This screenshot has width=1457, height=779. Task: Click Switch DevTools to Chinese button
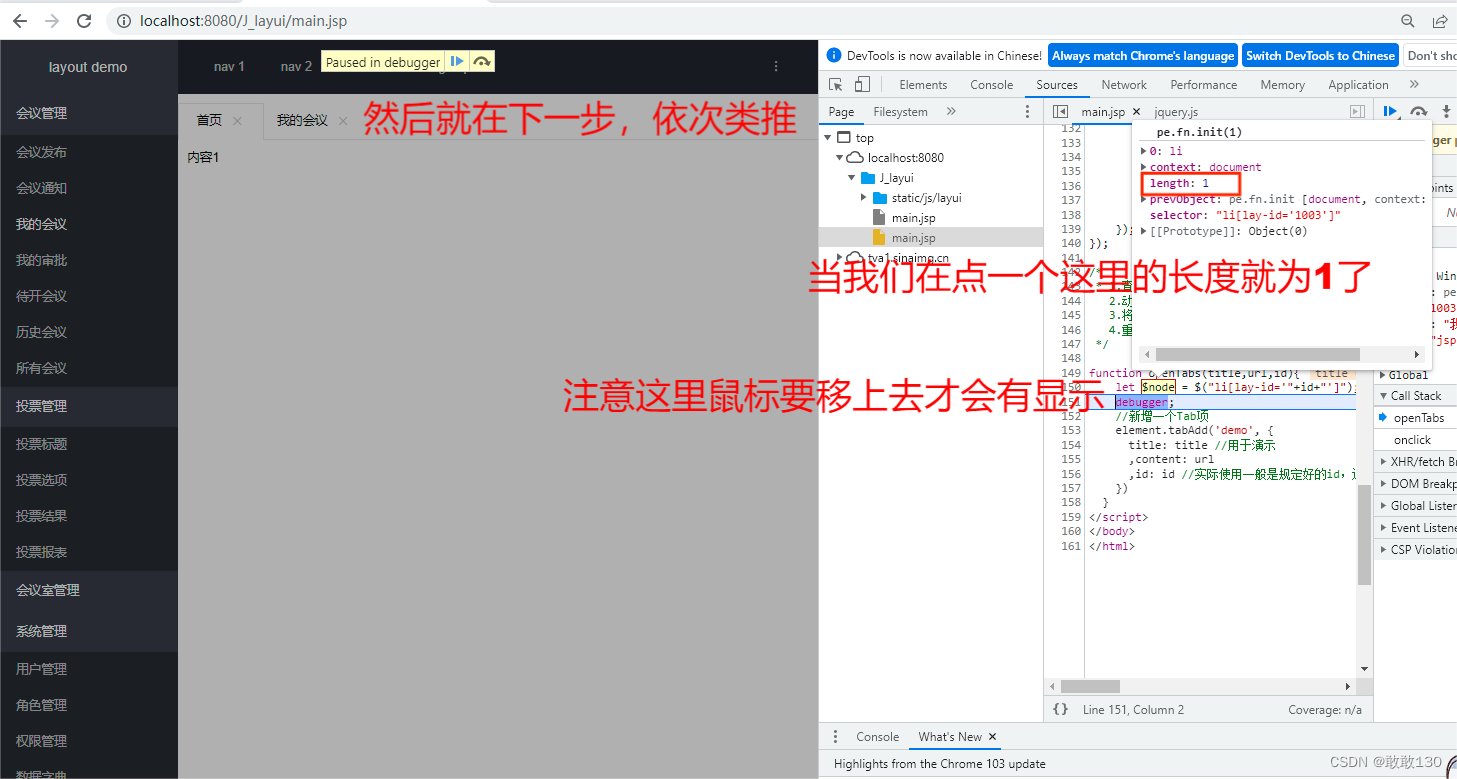point(1320,56)
